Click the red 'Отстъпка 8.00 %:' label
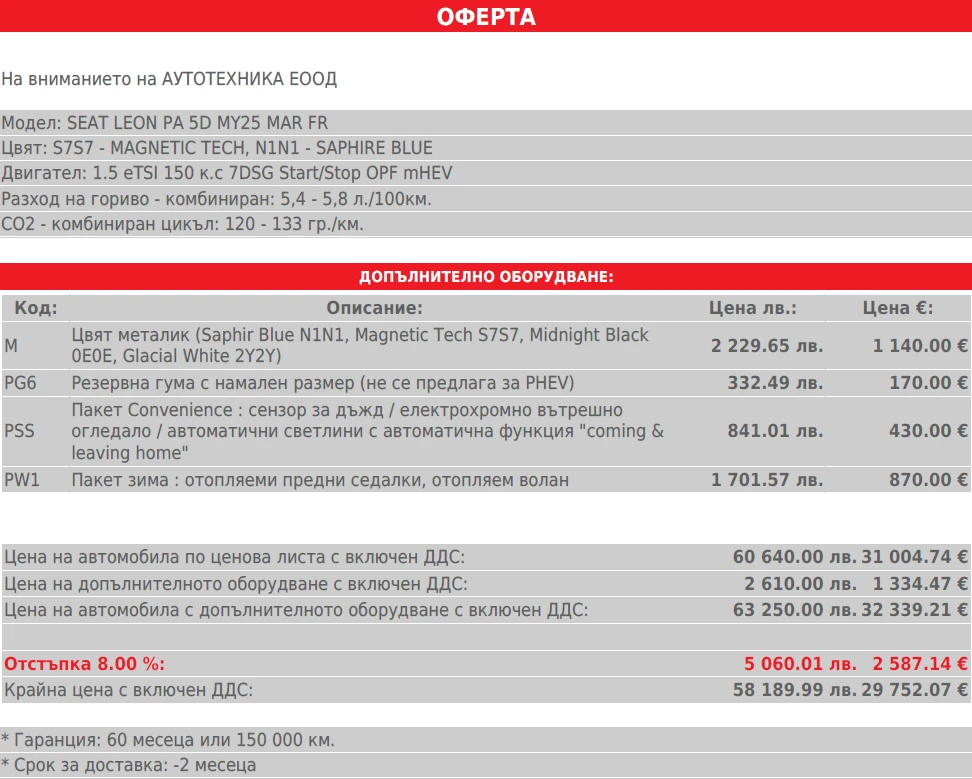 [84, 664]
